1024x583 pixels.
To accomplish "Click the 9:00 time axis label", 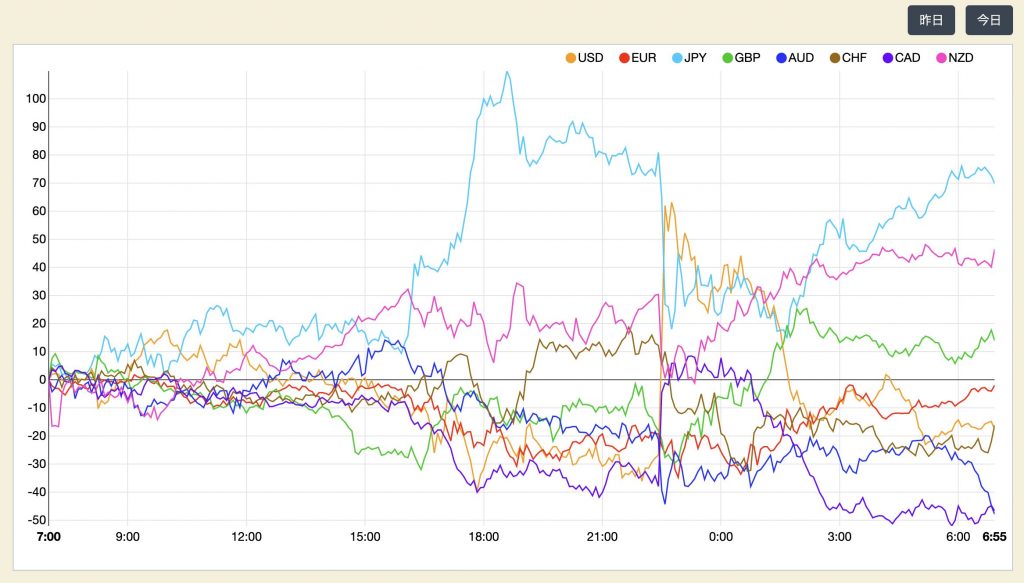I will click(127, 537).
